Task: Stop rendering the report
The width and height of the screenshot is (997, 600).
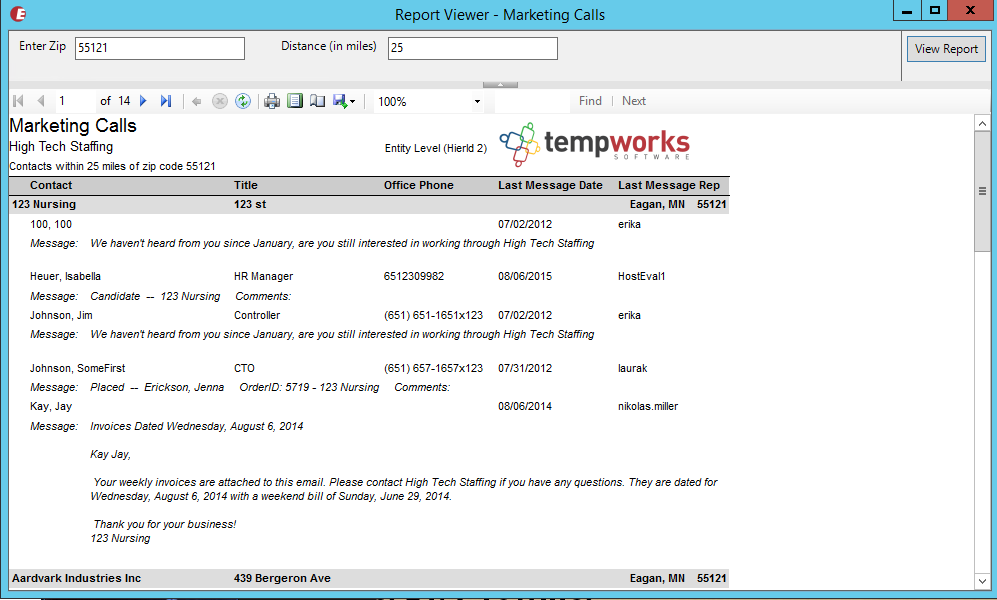Action: pyautogui.click(x=219, y=101)
